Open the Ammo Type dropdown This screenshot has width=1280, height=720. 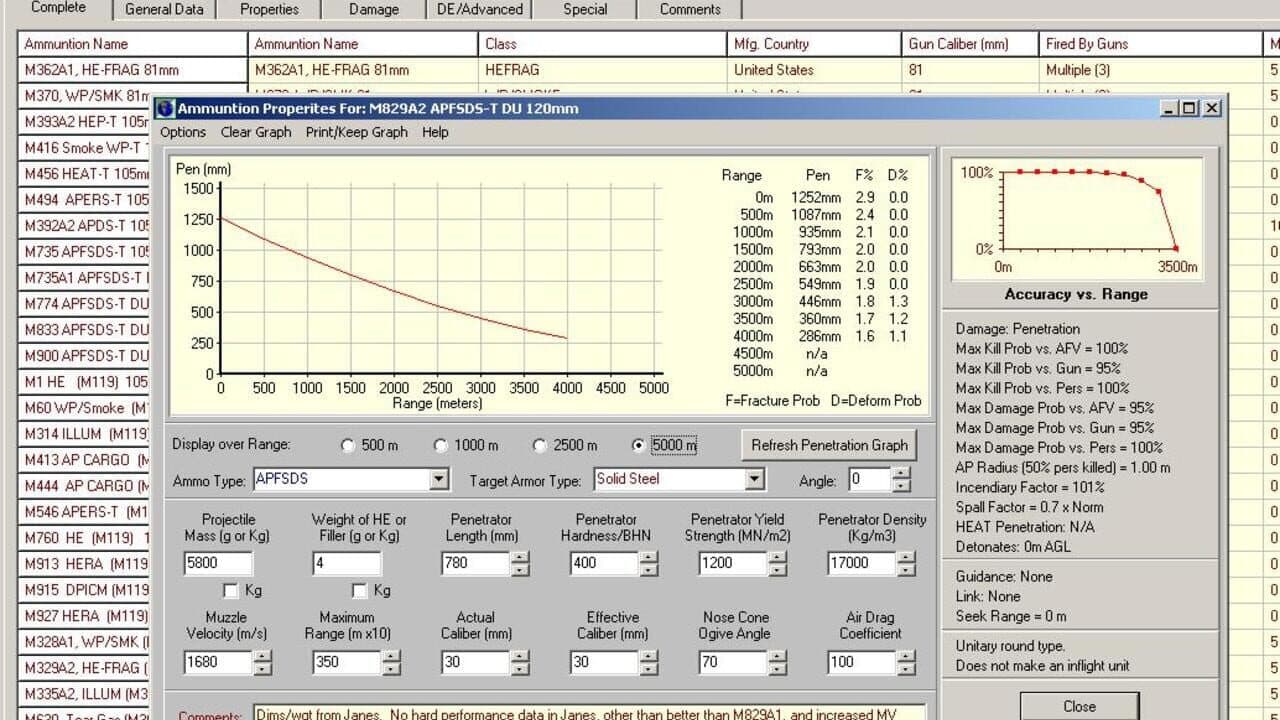[x=439, y=480]
